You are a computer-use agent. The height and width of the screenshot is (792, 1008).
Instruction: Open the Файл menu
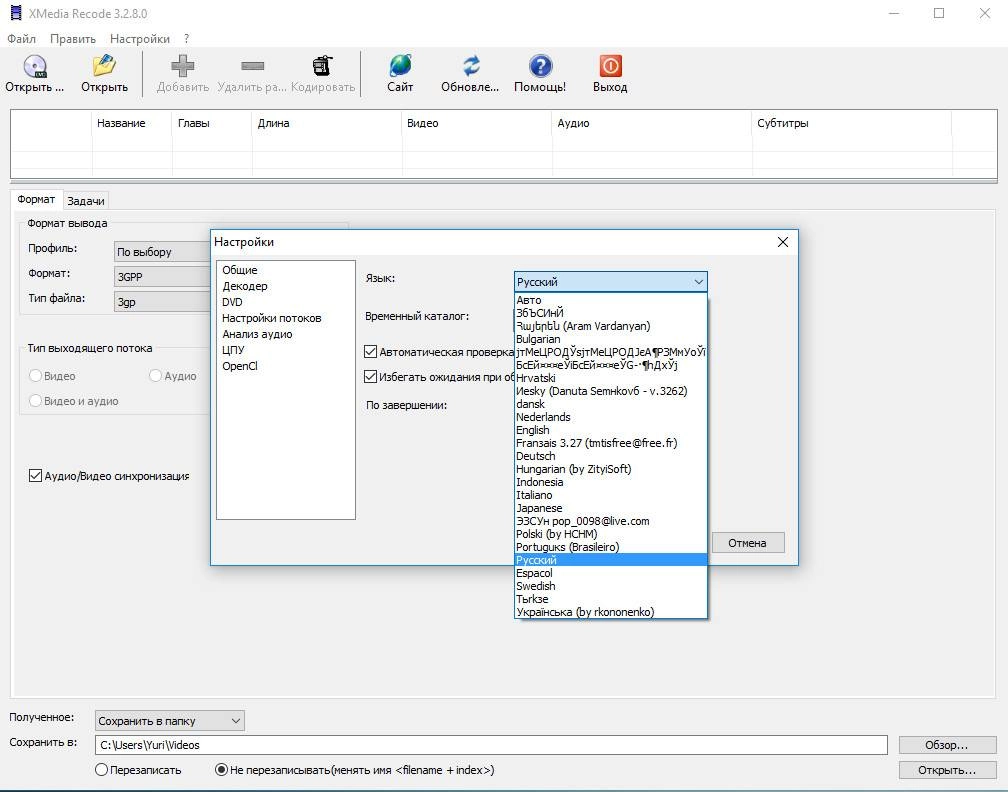point(21,39)
